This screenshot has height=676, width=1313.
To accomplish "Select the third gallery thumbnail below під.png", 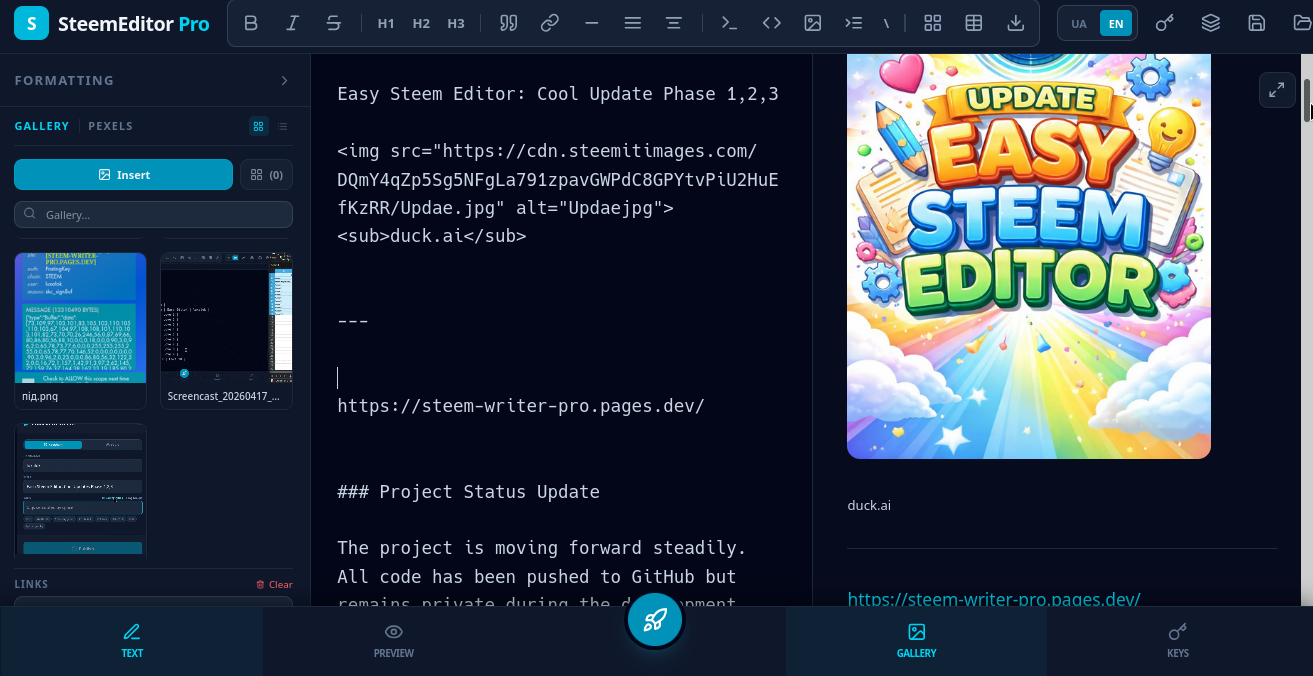I will pos(80,489).
